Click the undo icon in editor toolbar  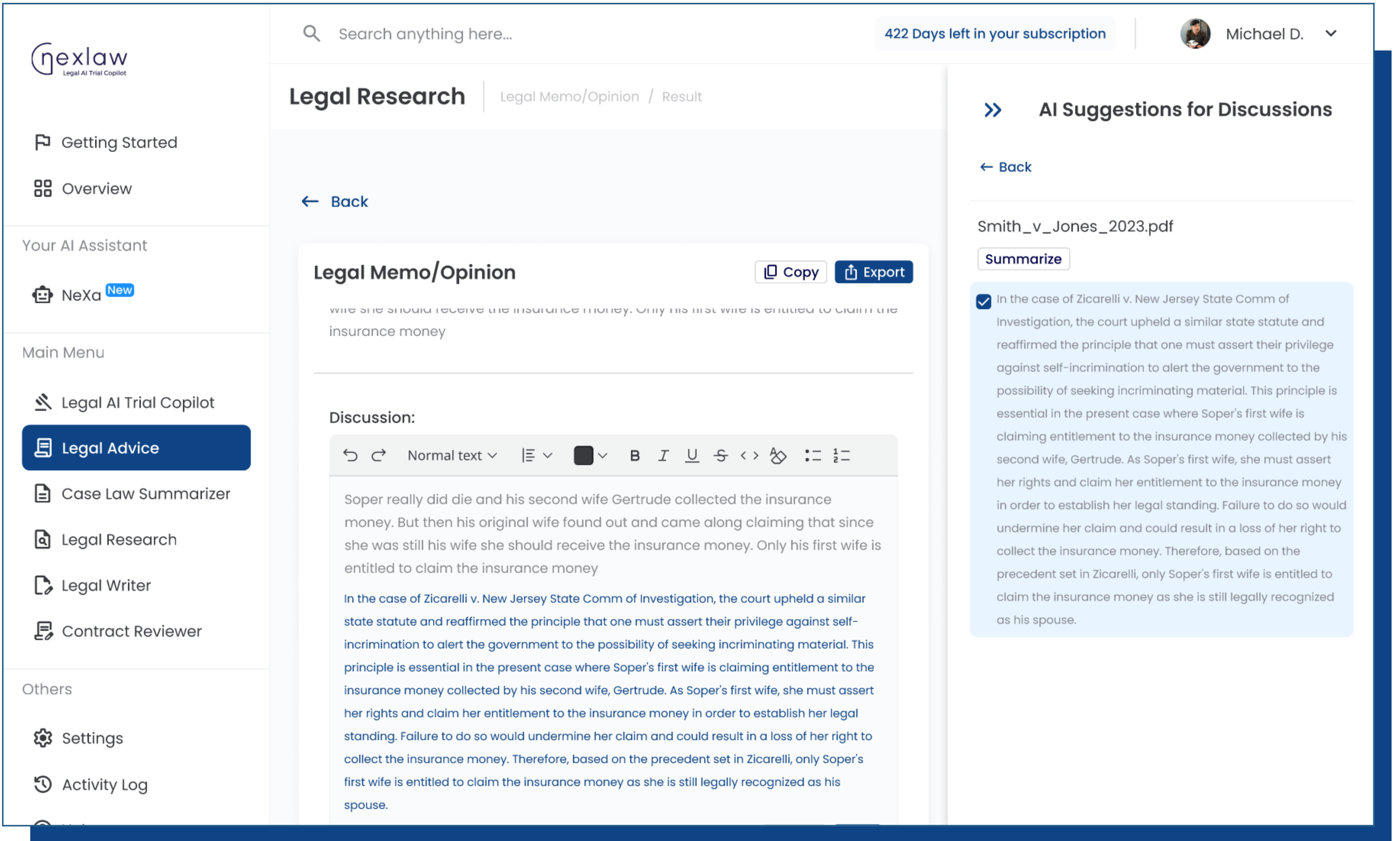tap(350, 455)
